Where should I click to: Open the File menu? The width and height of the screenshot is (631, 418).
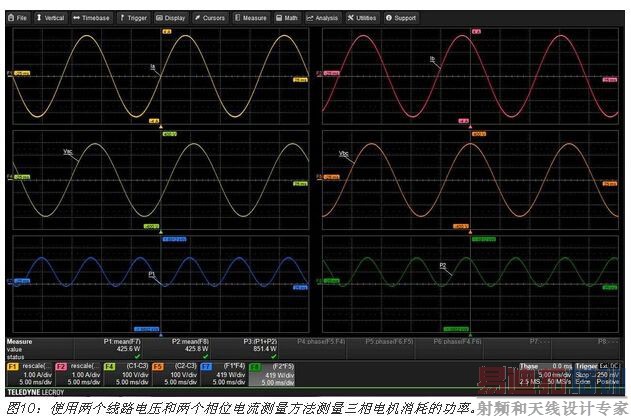[x=18, y=18]
